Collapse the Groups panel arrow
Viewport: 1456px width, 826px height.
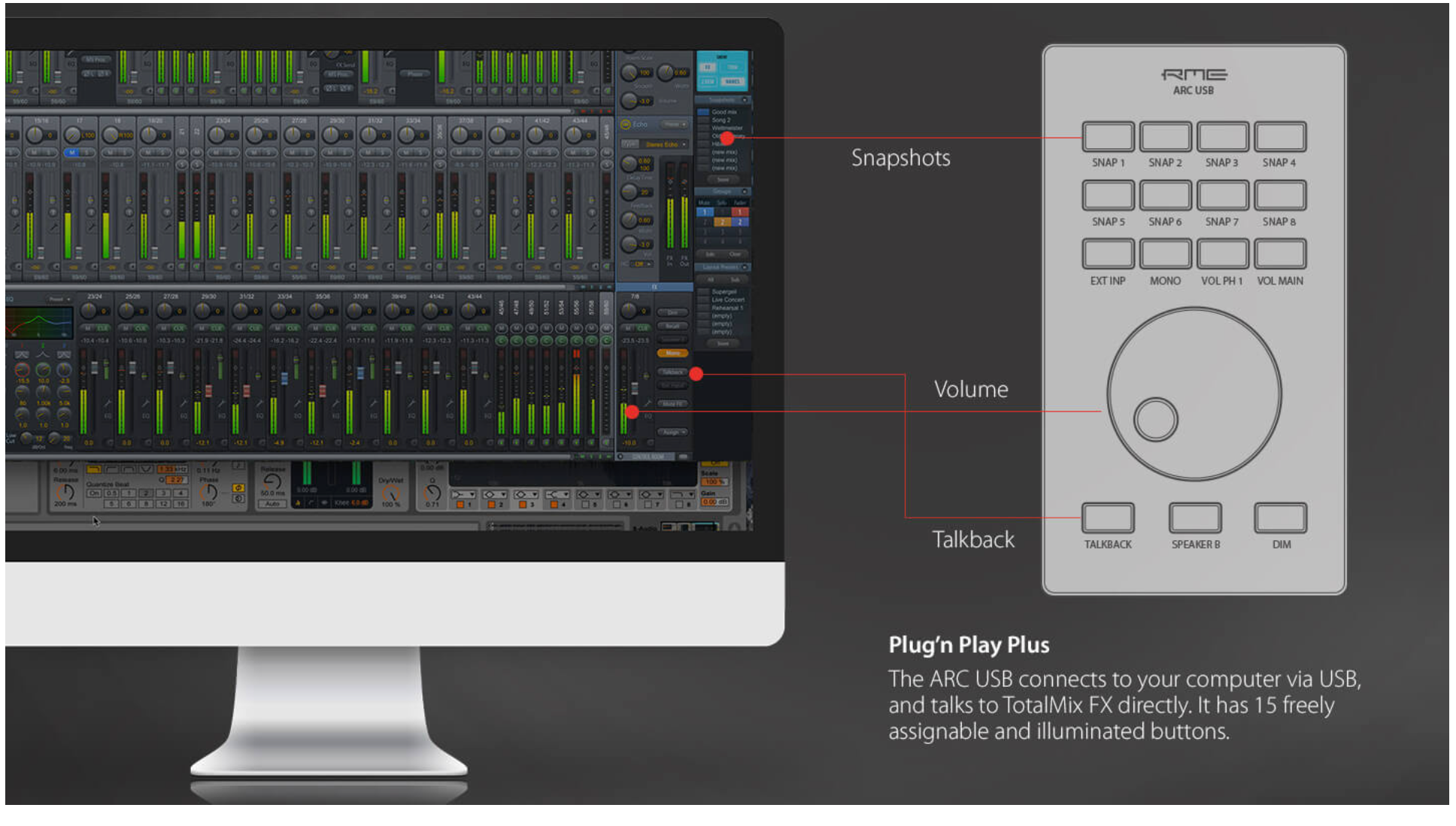tap(745, 192)
